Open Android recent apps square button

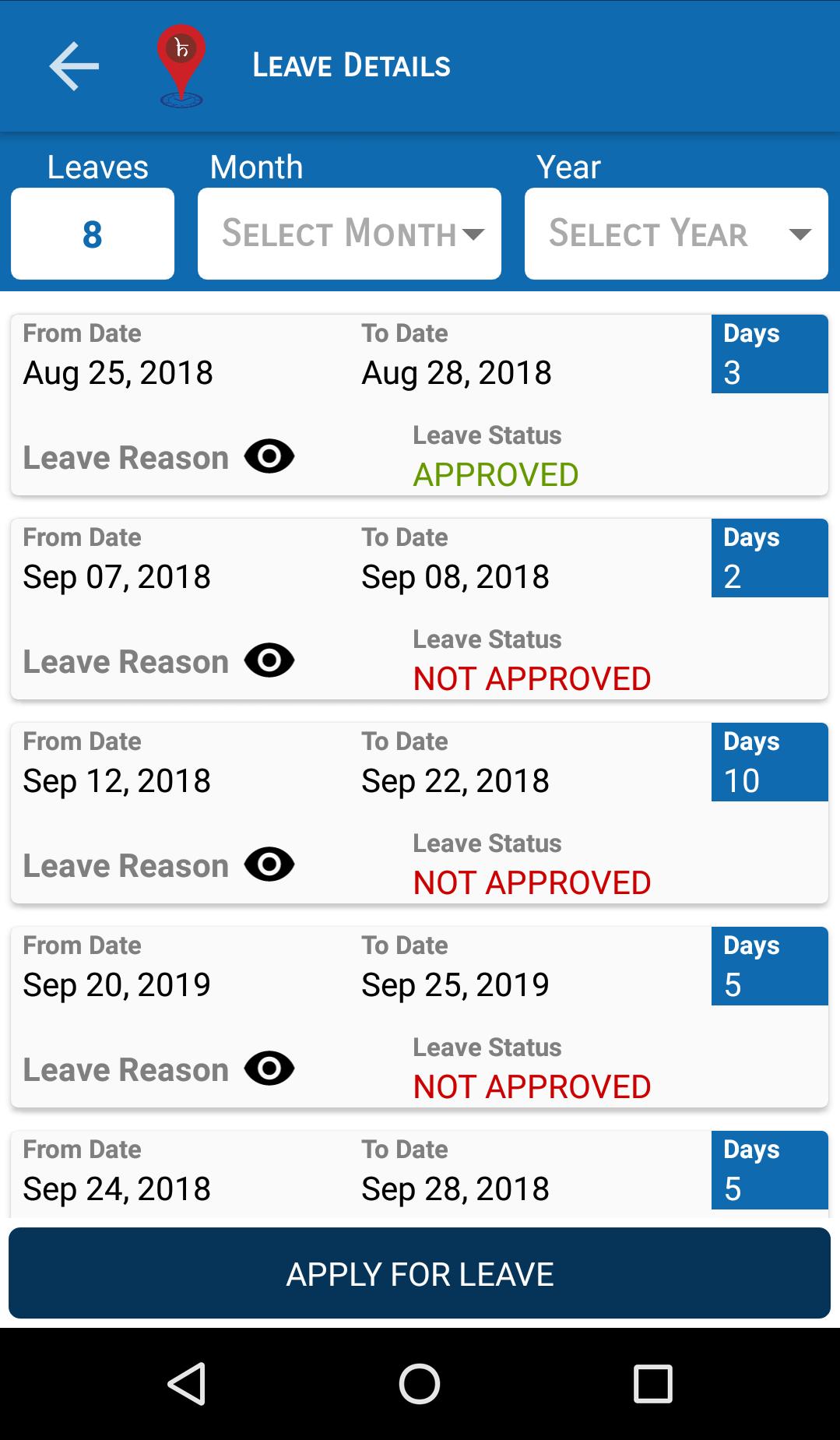pos(652,1384)
